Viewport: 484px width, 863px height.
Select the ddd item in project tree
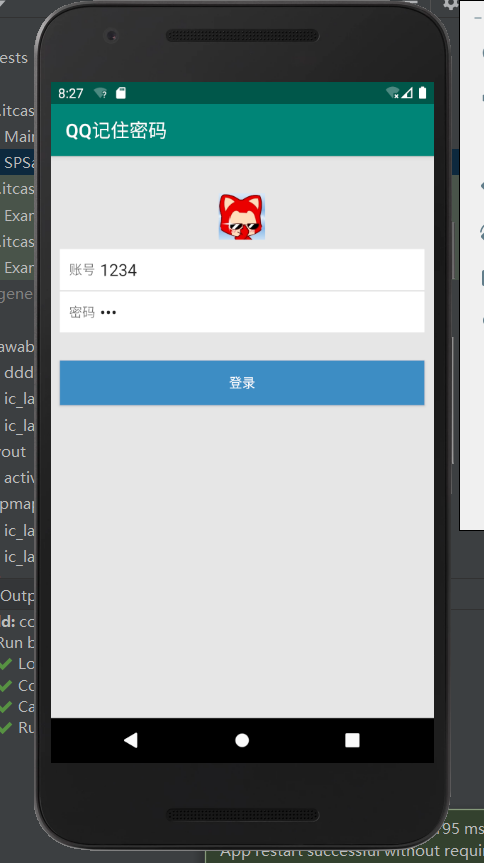pos(19,373)
